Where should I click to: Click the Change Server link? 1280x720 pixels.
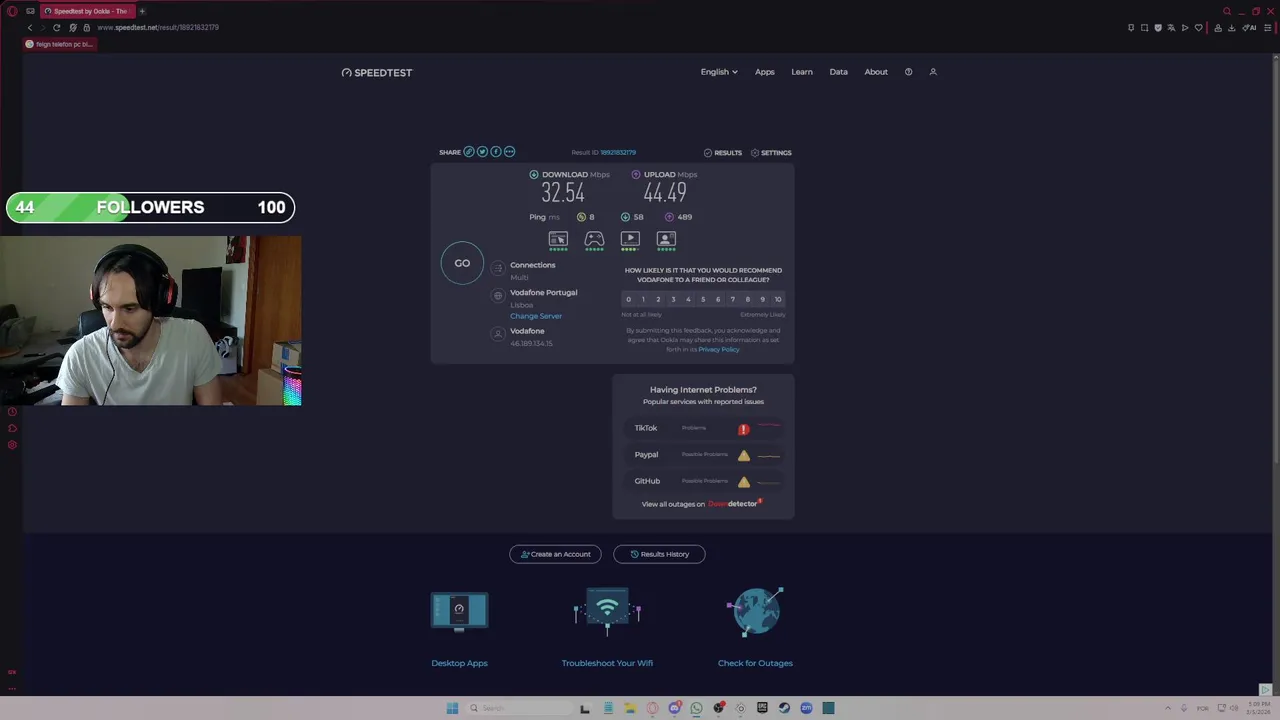click(536, 316)
